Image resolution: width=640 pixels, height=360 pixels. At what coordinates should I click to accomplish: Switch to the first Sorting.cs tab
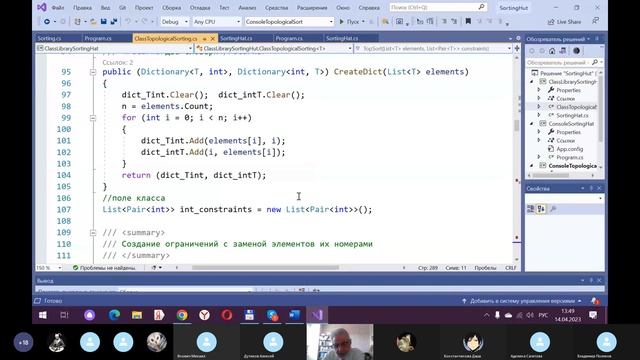pos(49,38)
